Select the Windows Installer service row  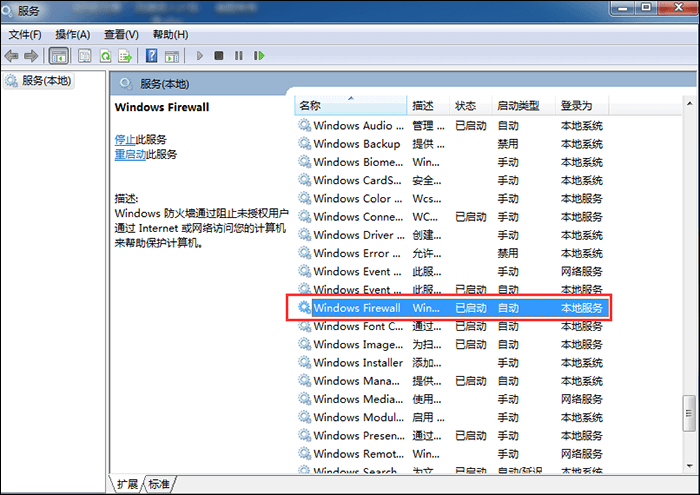pos(452,363)
